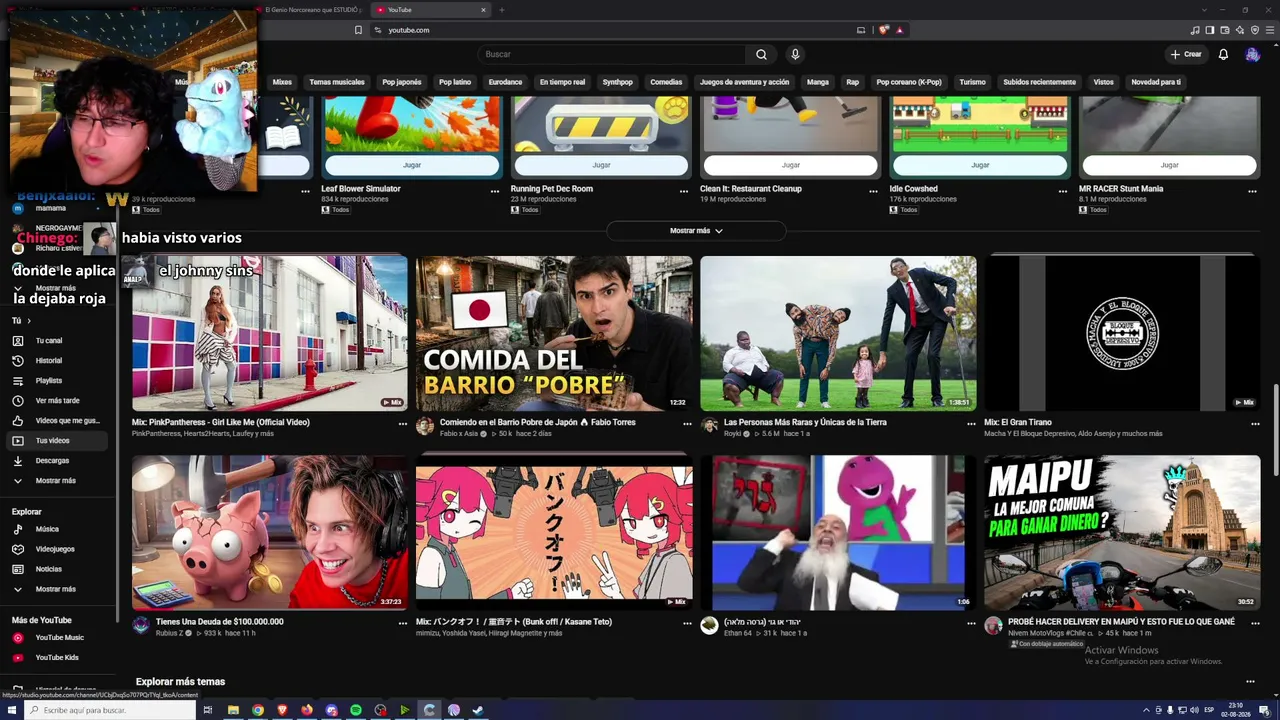This screenshot has width=1280, height=720.
Task: Open Windows Start menu
Action: coord(12,710)
